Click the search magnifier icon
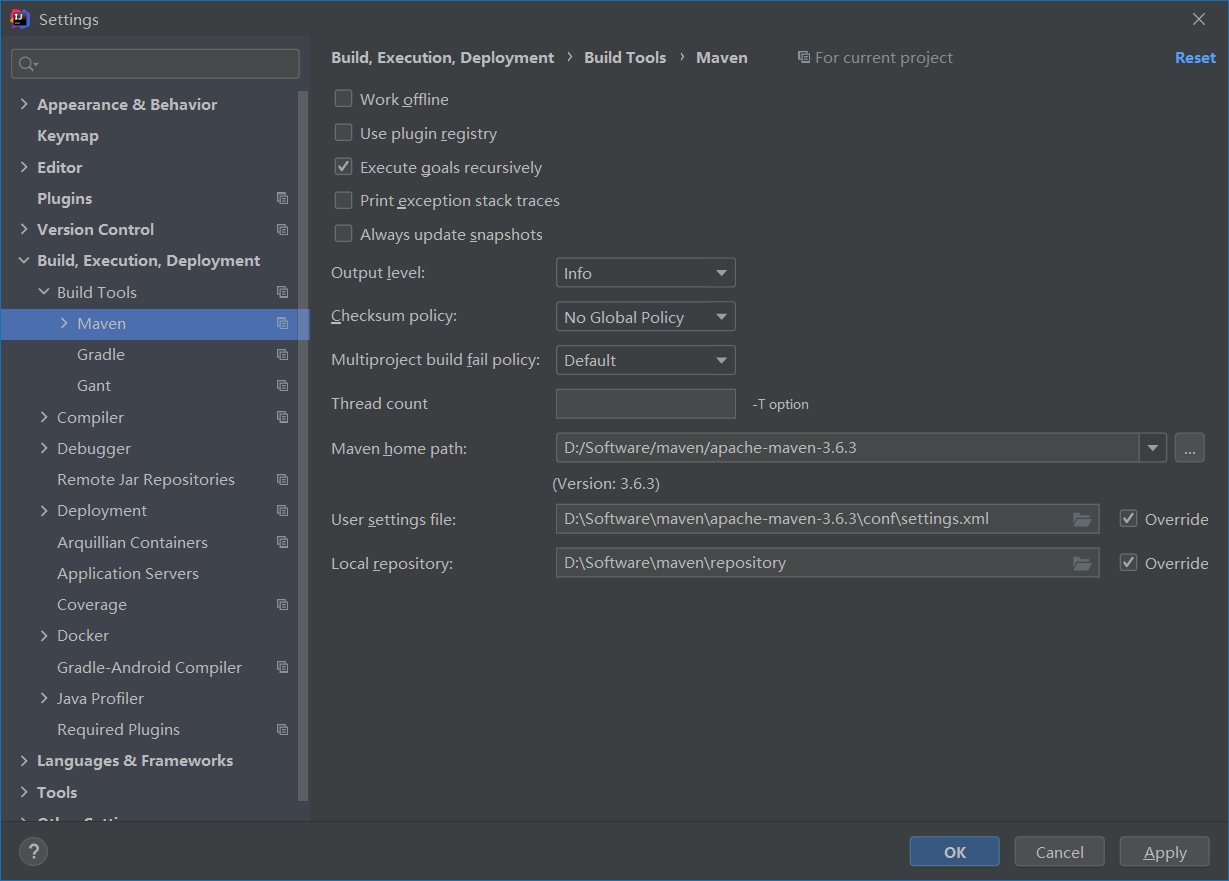This screenshot has height=881, width=1229. [x=27, y=64]
